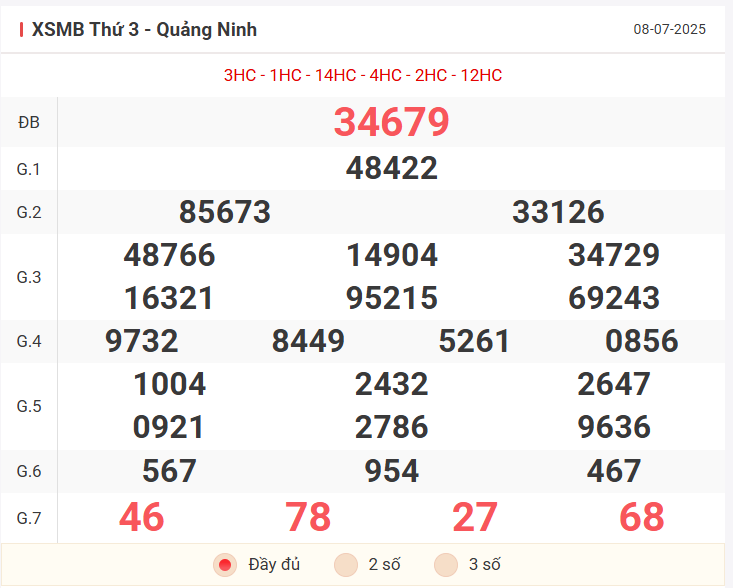Select the 2 số radio option

(x=346, y=565)
